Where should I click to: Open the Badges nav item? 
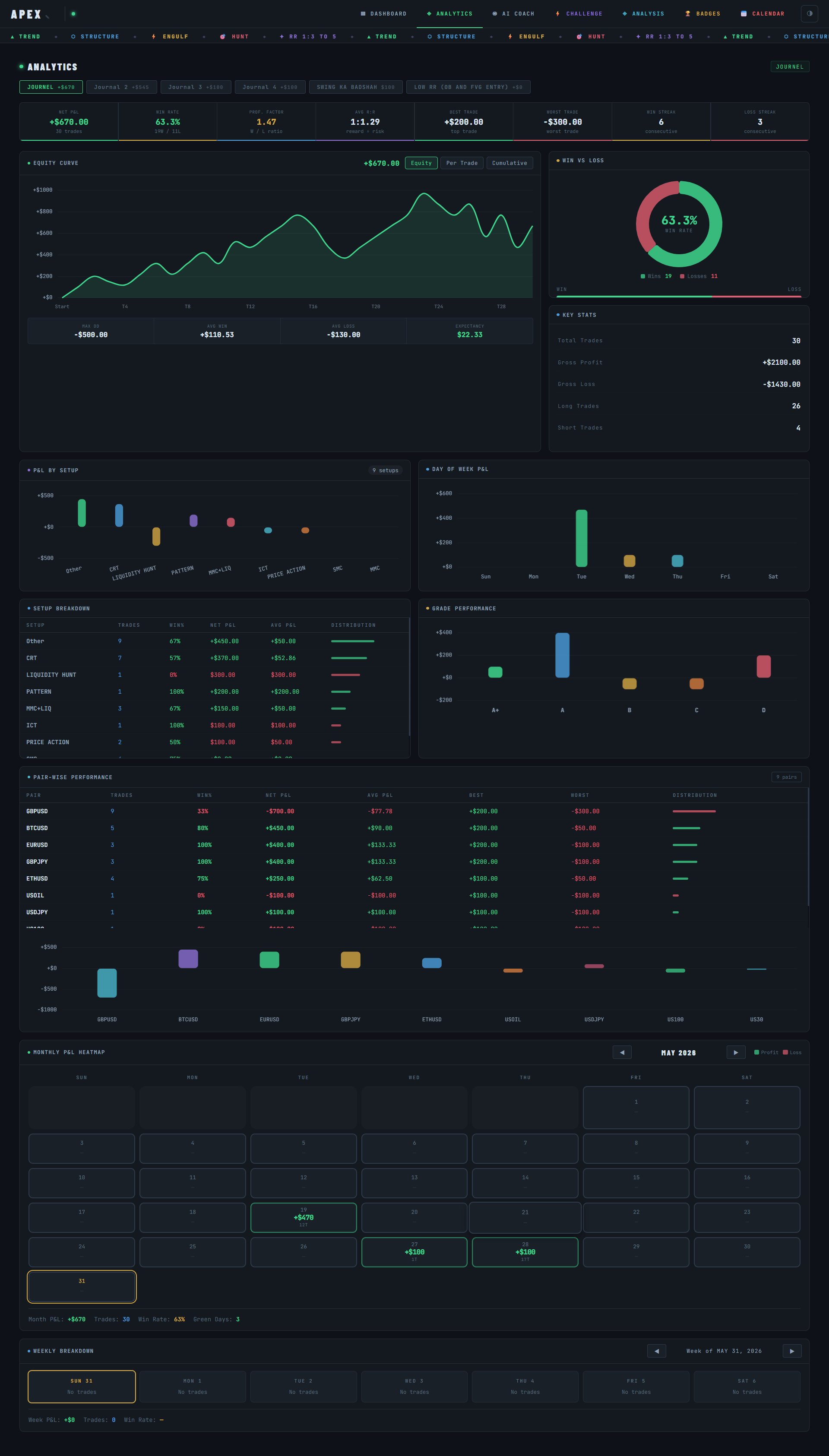702,14
